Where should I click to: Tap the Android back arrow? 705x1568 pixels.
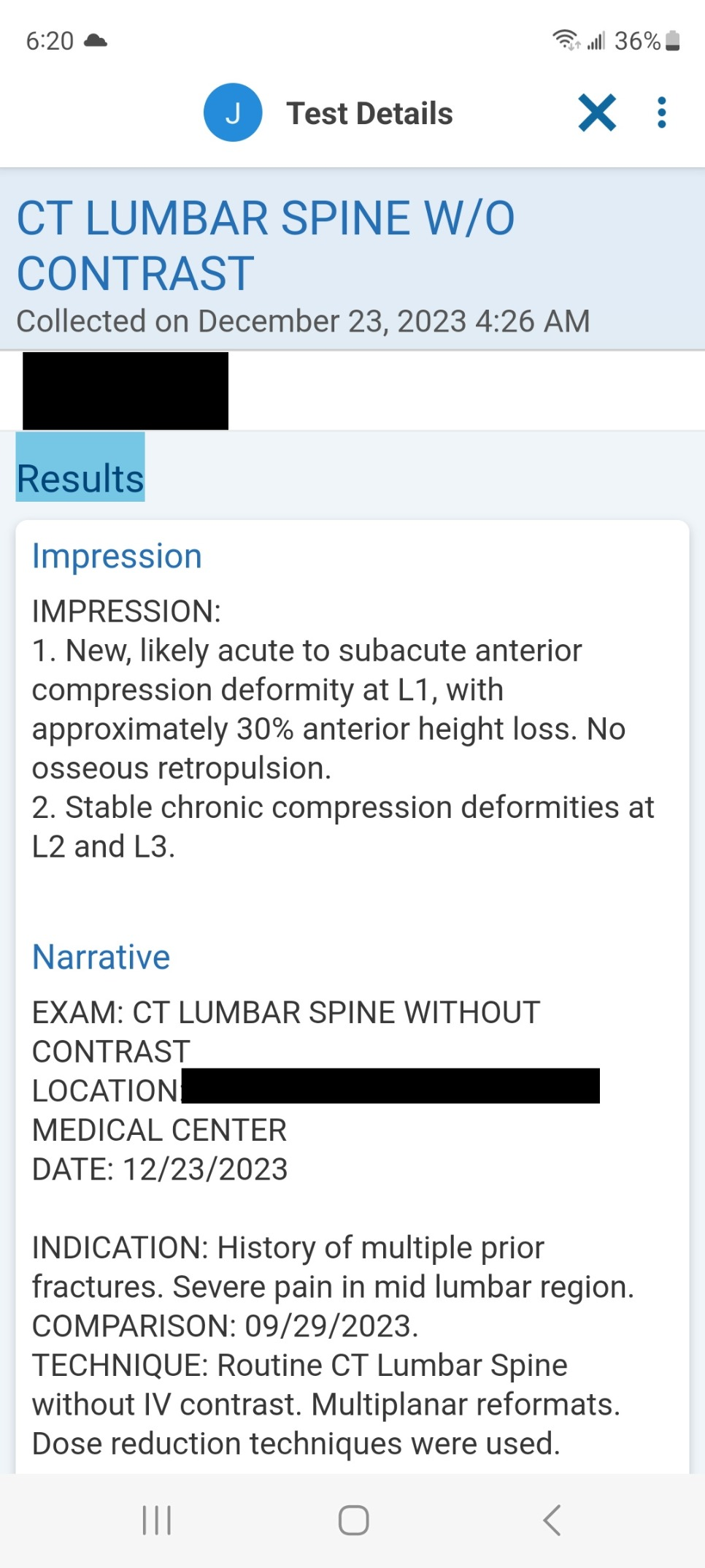point(552,1520)
